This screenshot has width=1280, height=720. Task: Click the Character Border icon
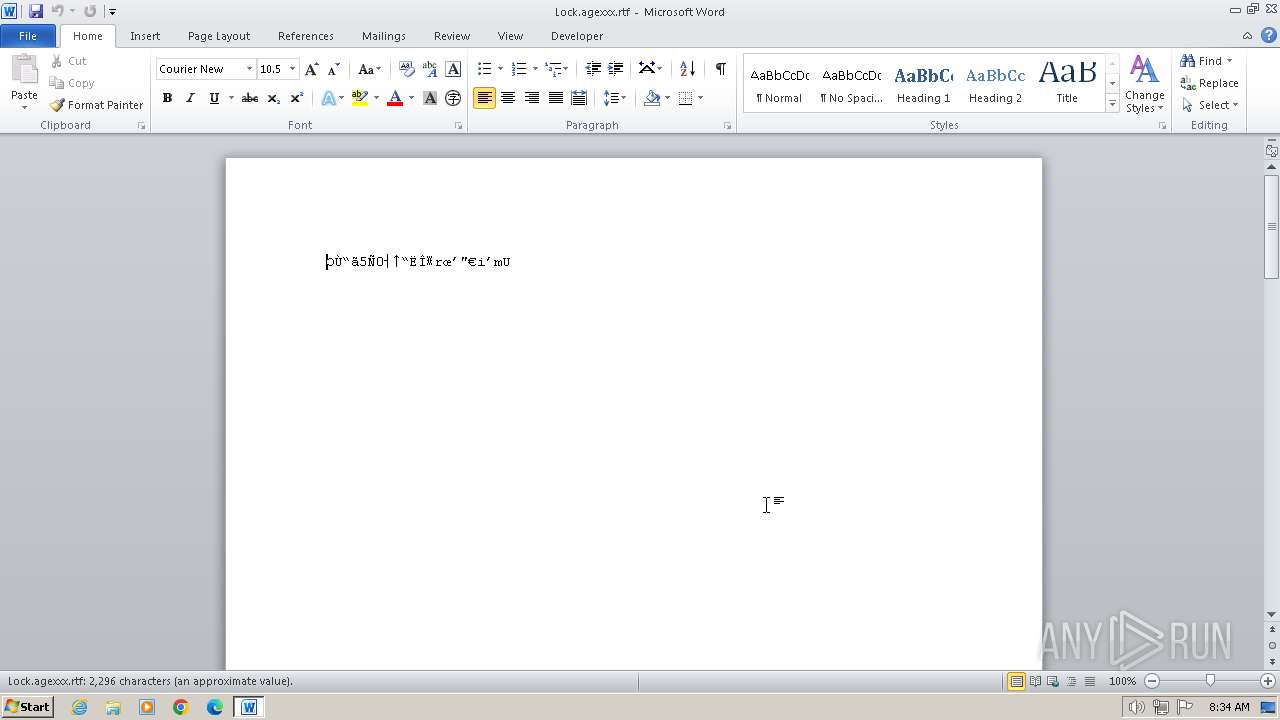(453, 69)
